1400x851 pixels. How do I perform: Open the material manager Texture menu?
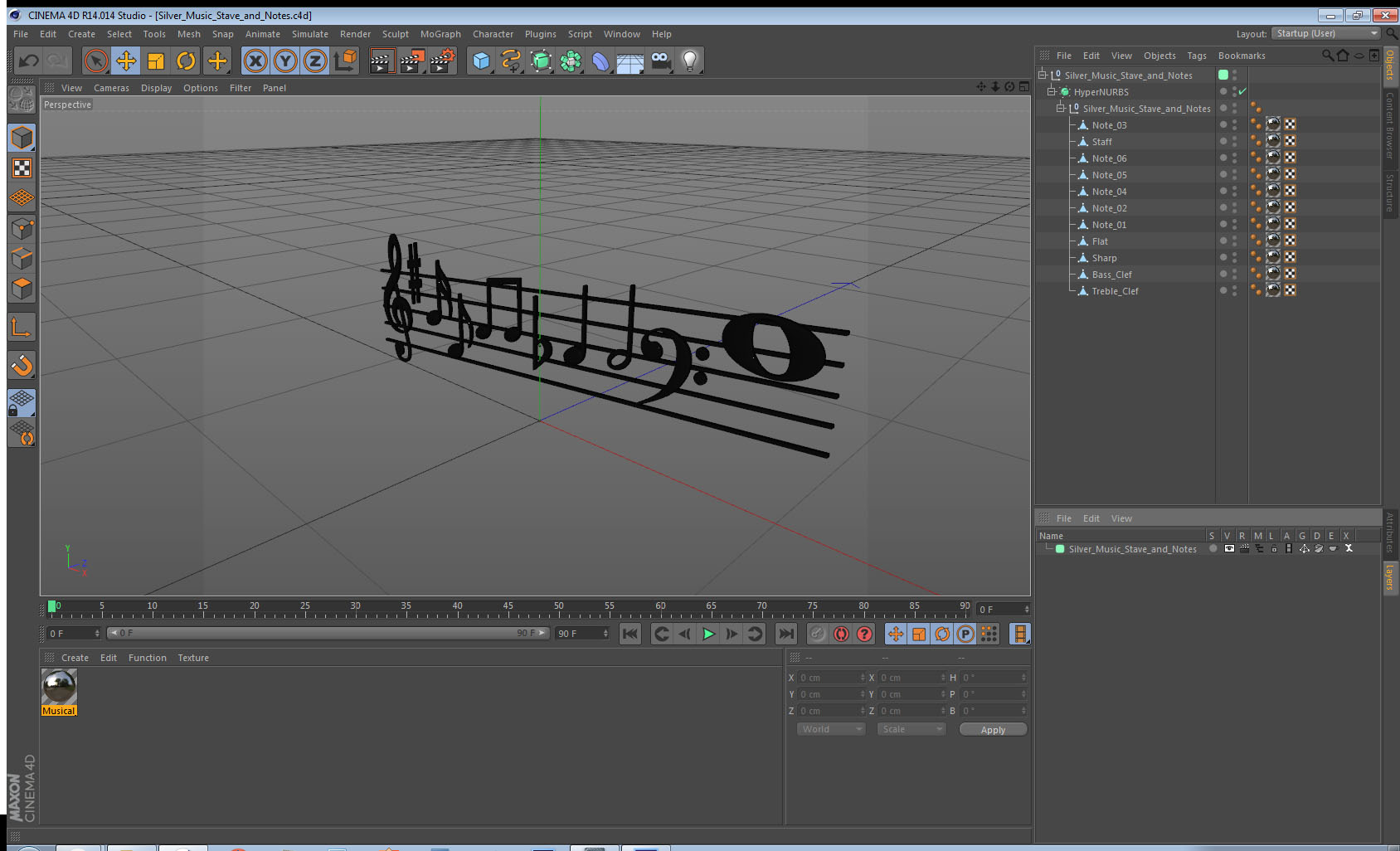click(x=193, y=658)
